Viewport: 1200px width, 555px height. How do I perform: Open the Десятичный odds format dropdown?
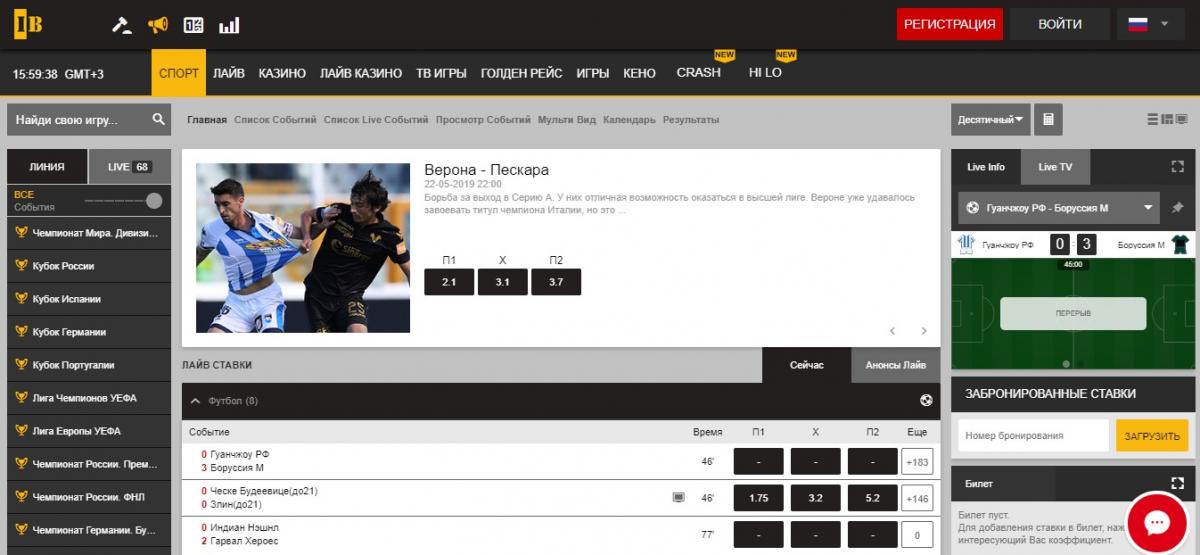(x=990, y=119)
